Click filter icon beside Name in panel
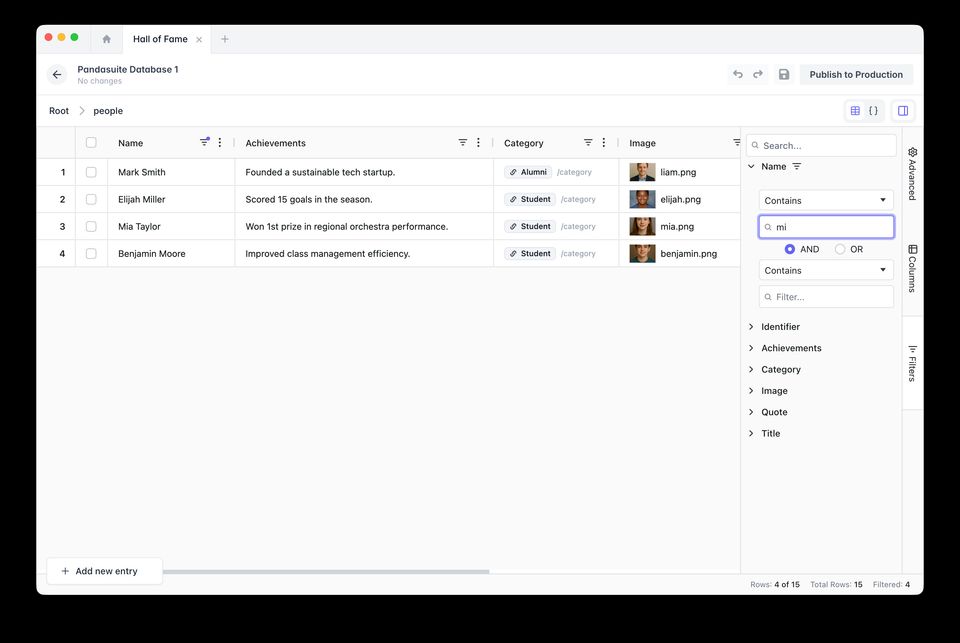960x643 pixels. tap(797, 167)
